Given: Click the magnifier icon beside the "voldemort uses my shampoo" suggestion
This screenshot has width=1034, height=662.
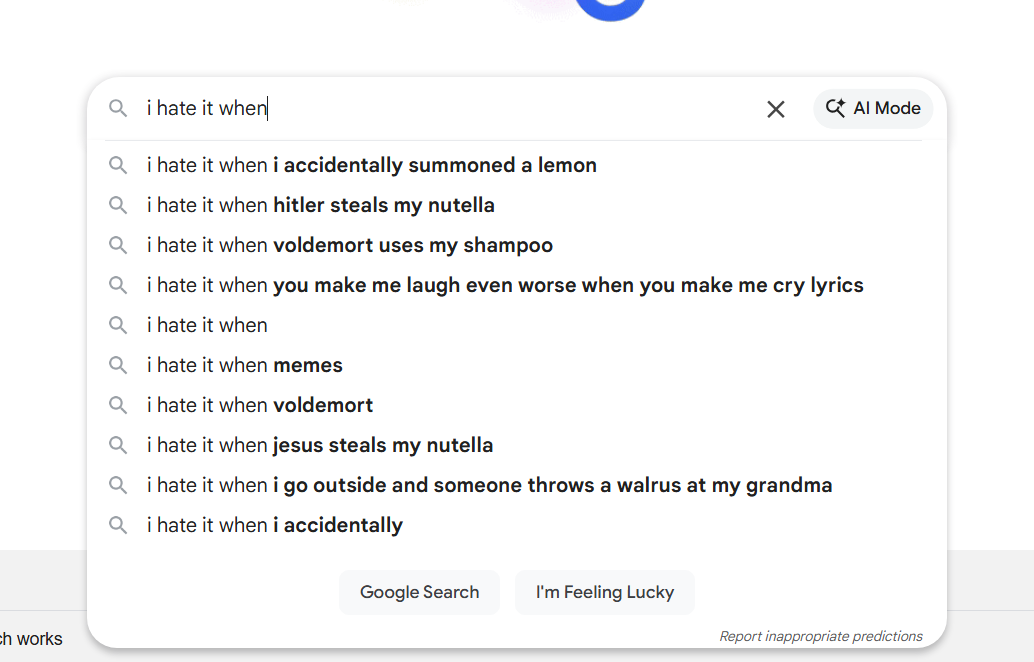Looking at the screenshot, I should click(118, 245).
